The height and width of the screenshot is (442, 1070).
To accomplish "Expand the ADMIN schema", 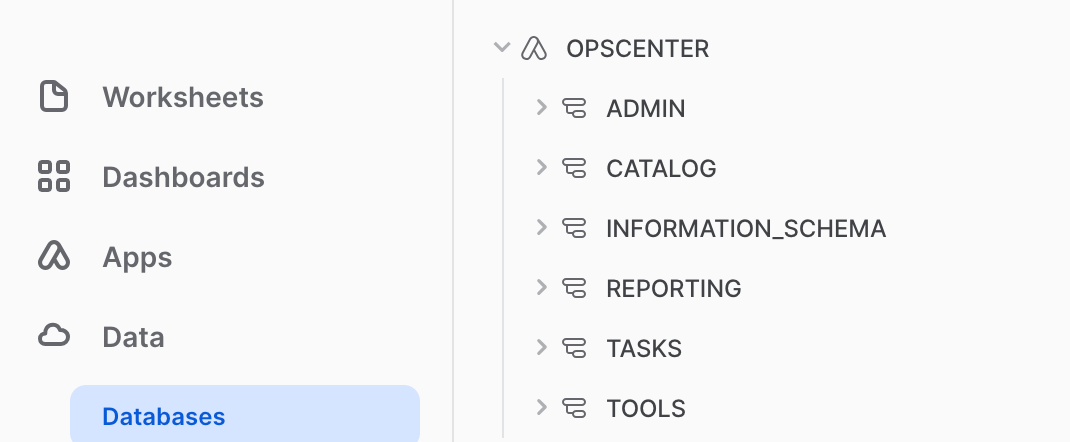I will click(x=542, y=107).
